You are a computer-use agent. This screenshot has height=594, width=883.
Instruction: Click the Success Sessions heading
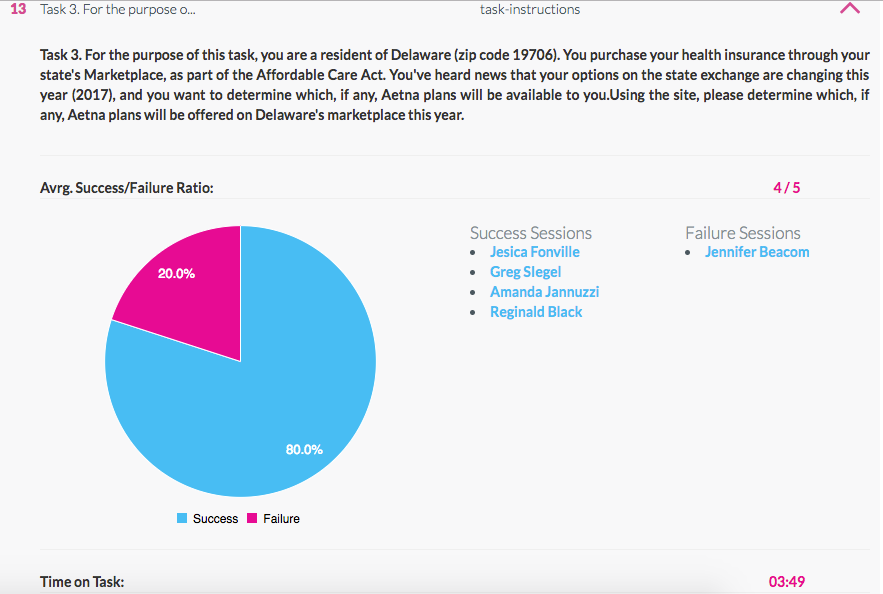[530, 233]
